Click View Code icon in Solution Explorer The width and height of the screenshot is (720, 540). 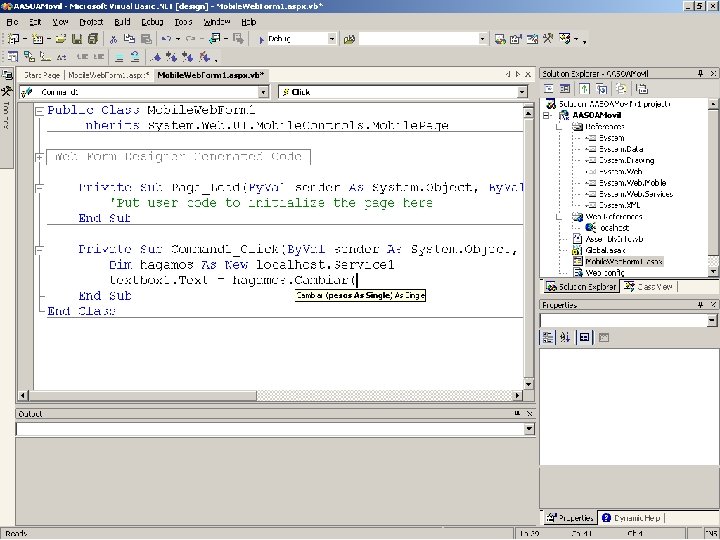[549, 89]
